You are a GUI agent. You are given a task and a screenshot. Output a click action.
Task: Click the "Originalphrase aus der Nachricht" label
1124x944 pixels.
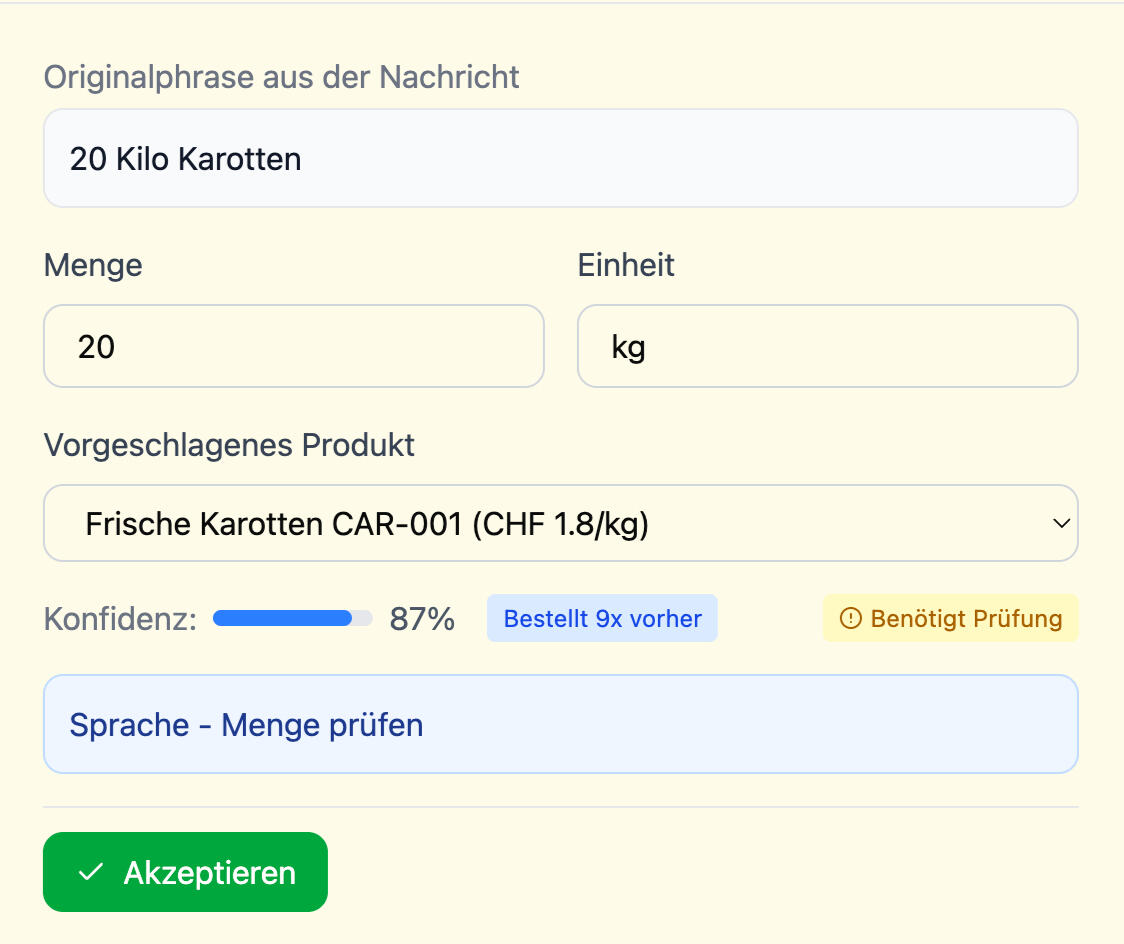(x=281, y=77)
